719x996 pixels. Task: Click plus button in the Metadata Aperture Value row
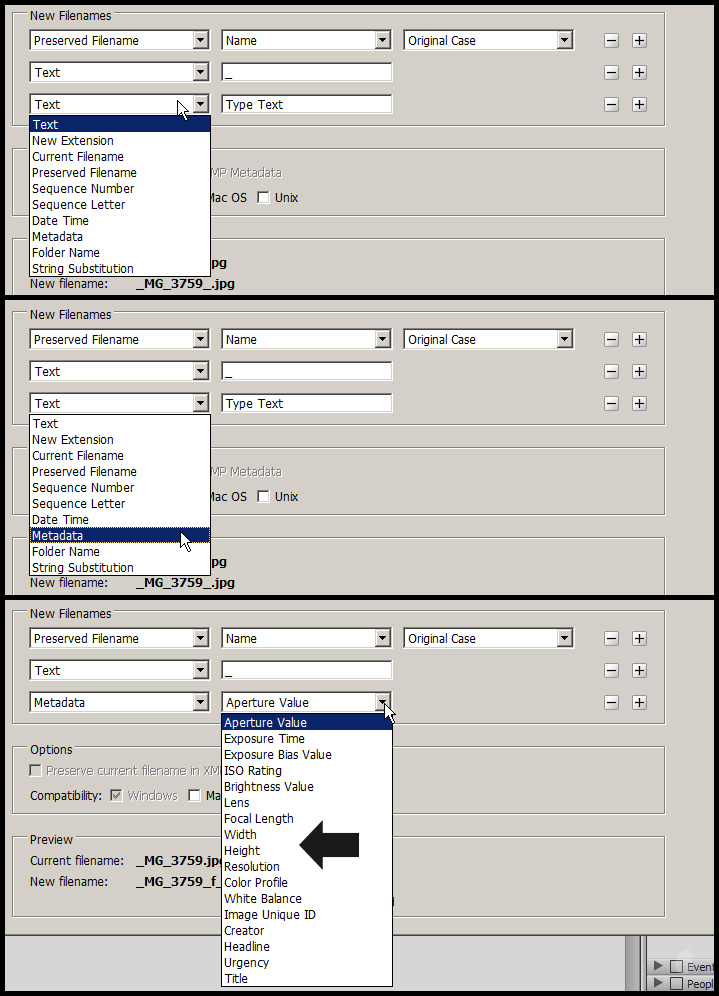639,703
